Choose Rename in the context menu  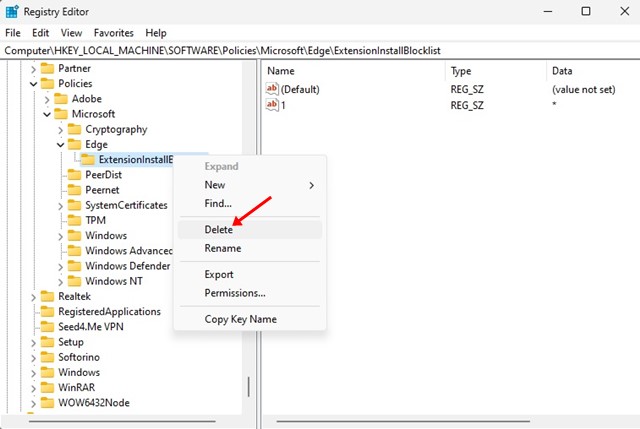coord(250,248)
